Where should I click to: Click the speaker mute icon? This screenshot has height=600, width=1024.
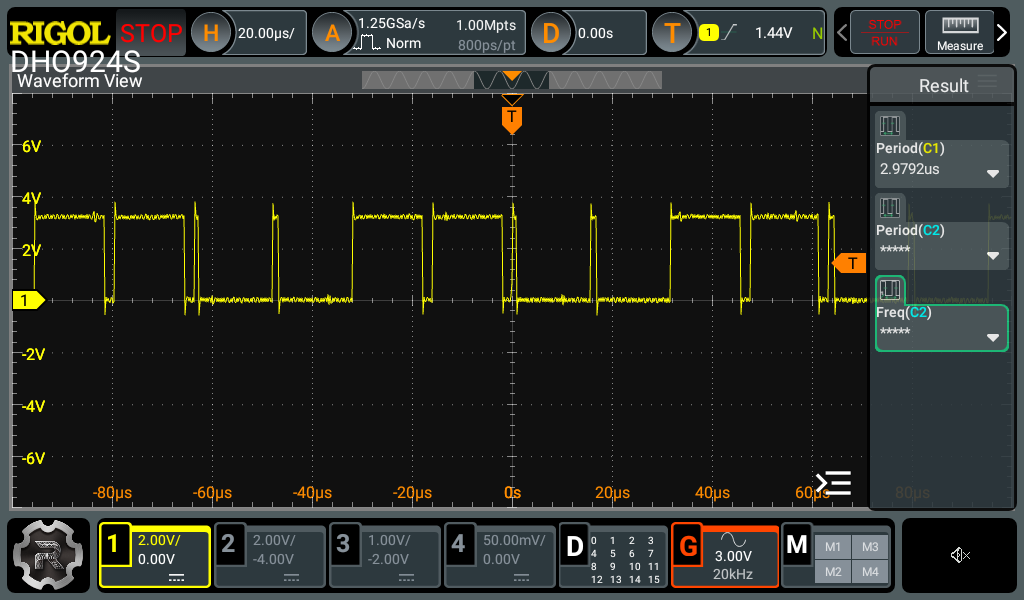959,555
